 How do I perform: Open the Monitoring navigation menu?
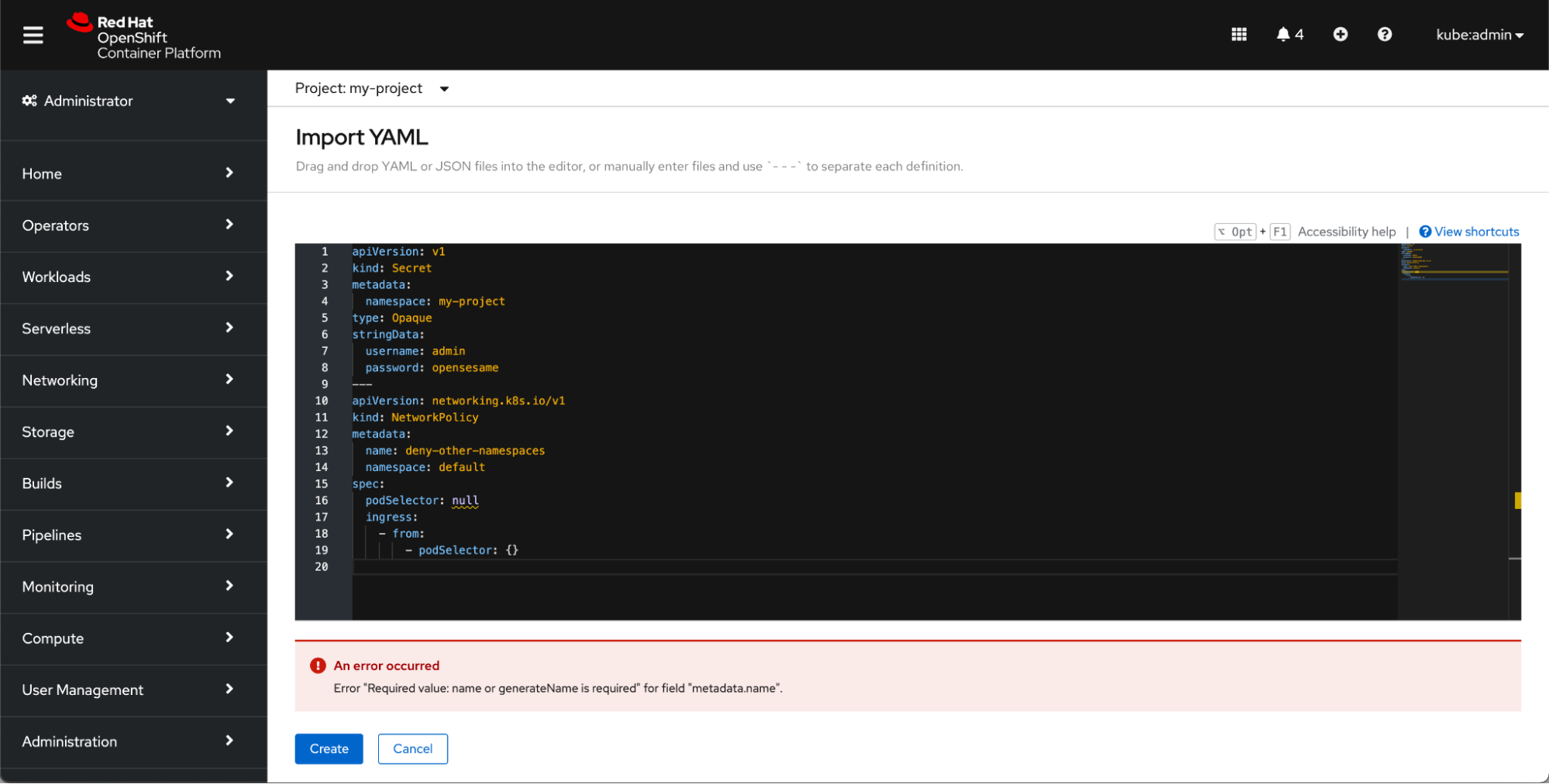tap(133, 587)
